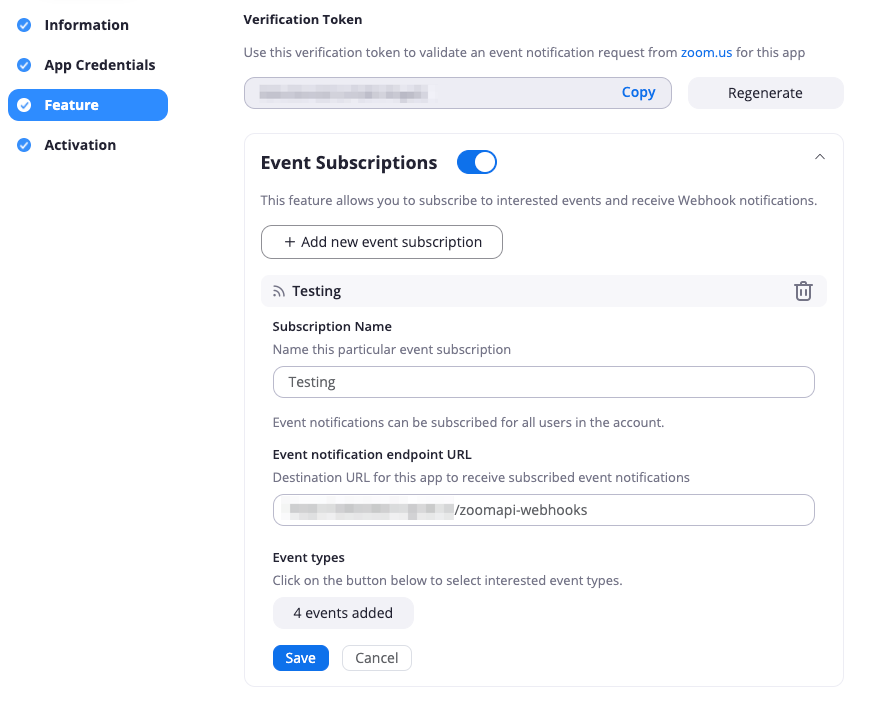Click plus icon on Add new event subscription

290,242
